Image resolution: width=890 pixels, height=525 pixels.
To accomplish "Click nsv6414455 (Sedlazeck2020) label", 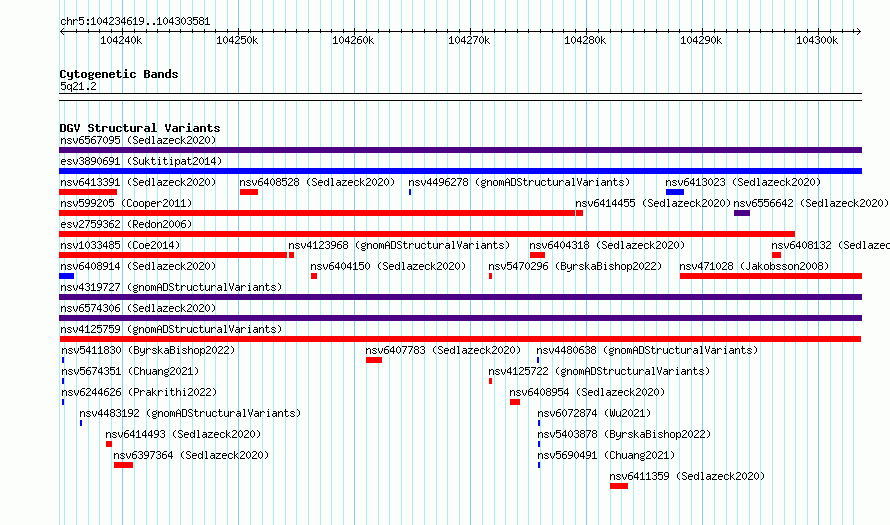I will [x=653, y=203].
